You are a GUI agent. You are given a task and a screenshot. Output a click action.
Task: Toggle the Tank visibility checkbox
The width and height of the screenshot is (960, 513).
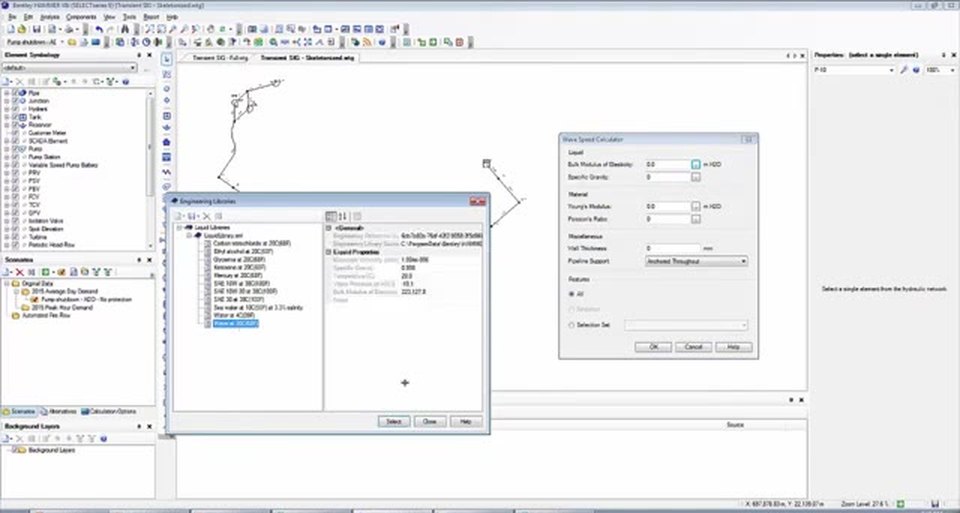pos(16,117)
